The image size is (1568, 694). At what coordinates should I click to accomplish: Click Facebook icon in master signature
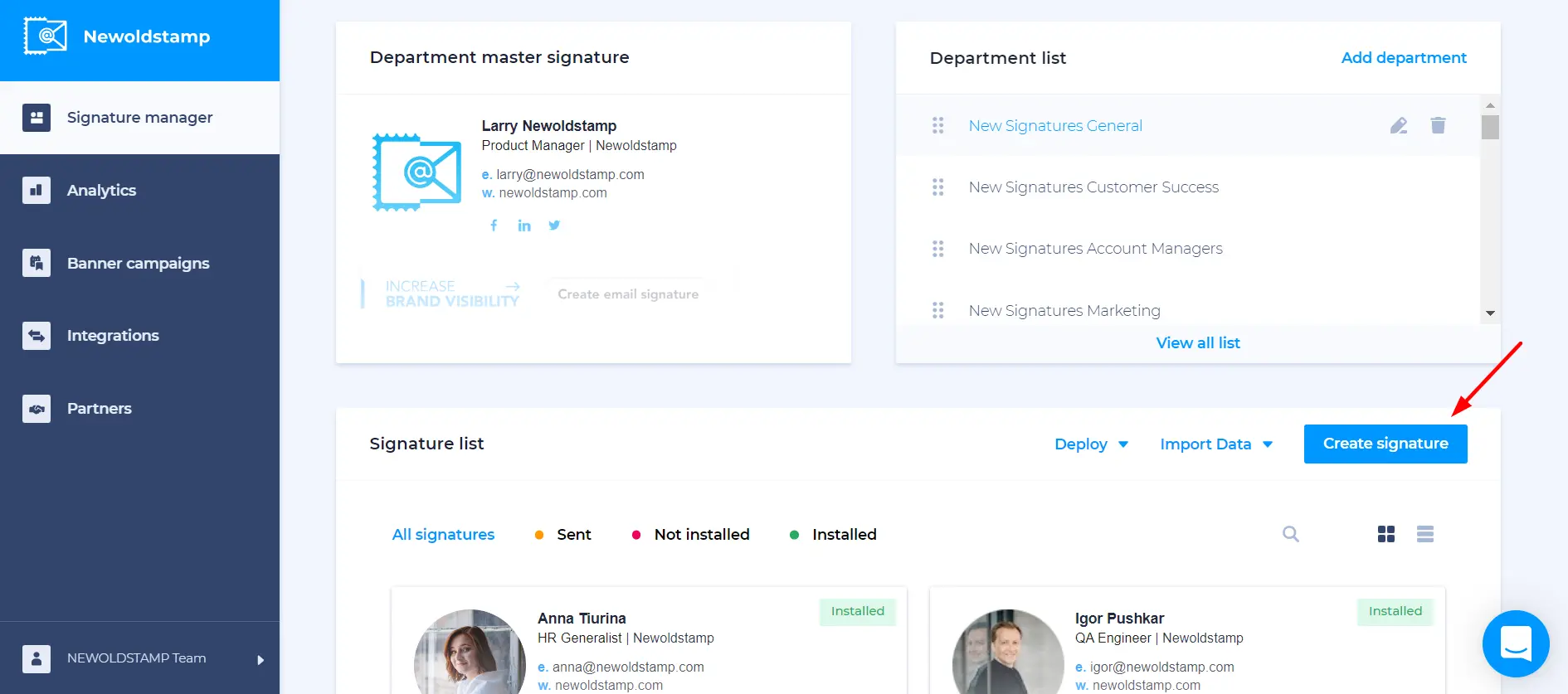coord(494,226)
